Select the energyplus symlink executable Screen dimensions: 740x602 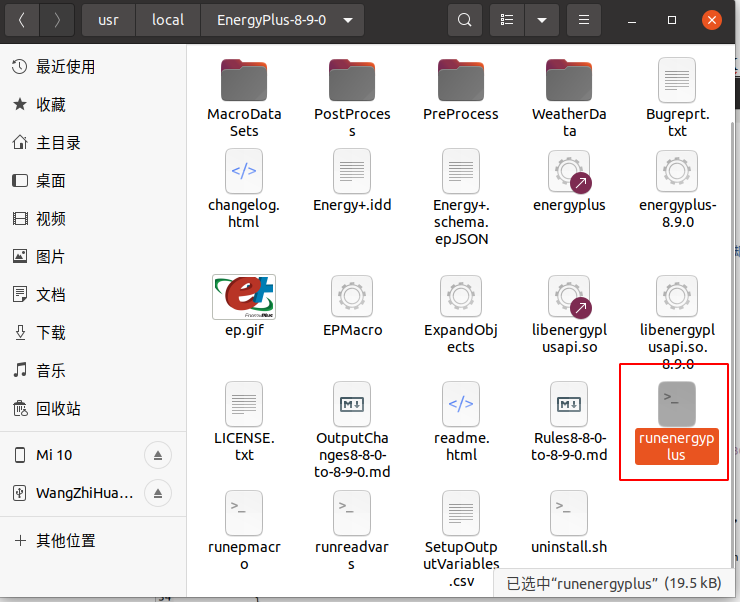pyautogui.click(x=569, y=181)
